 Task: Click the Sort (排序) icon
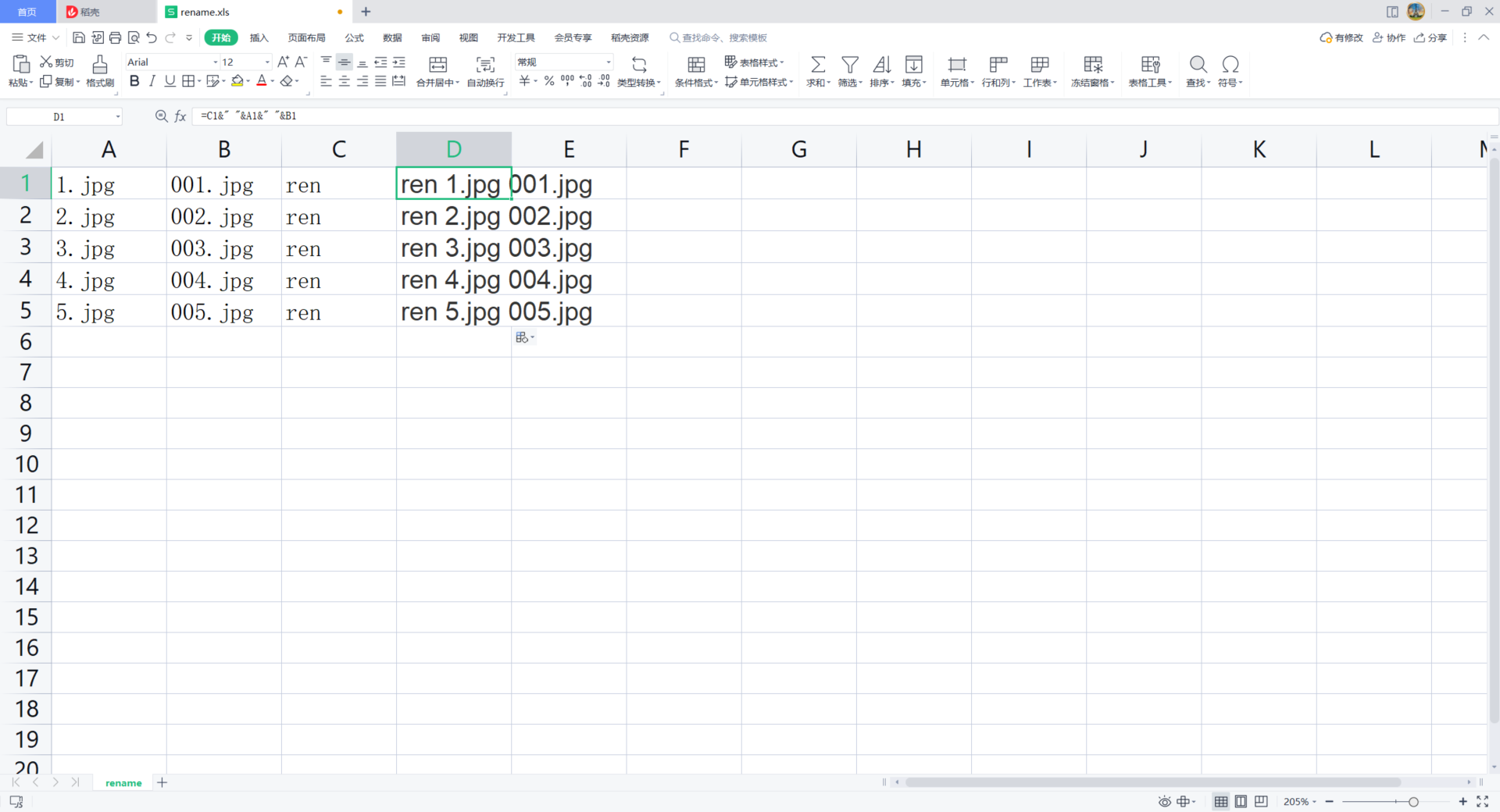pyautogui.click(x=882, y=64)
